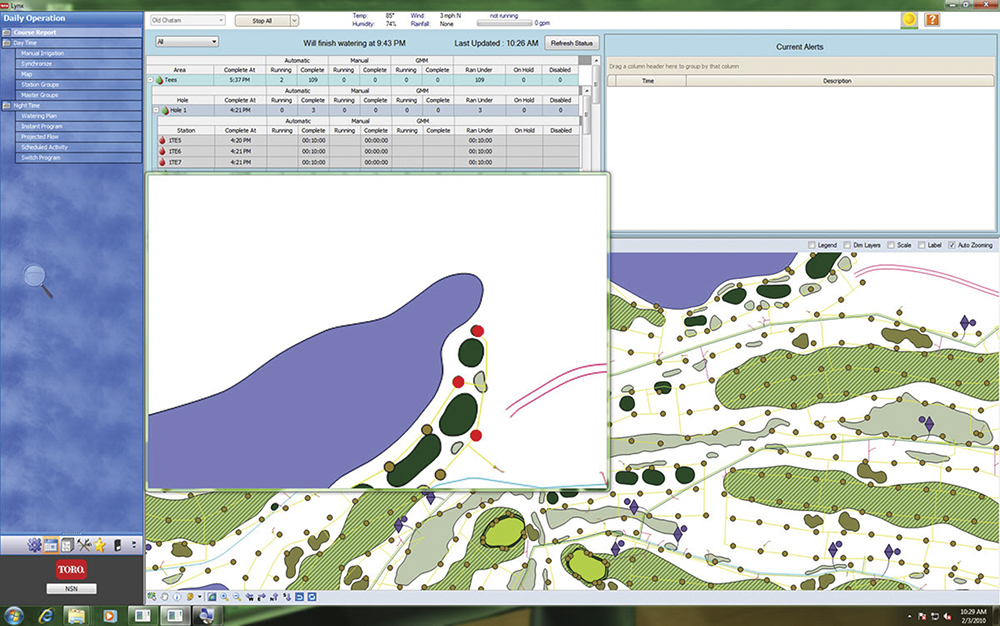
Task: Open Internet Explorer from the taskbar
Action: point(46,613)
